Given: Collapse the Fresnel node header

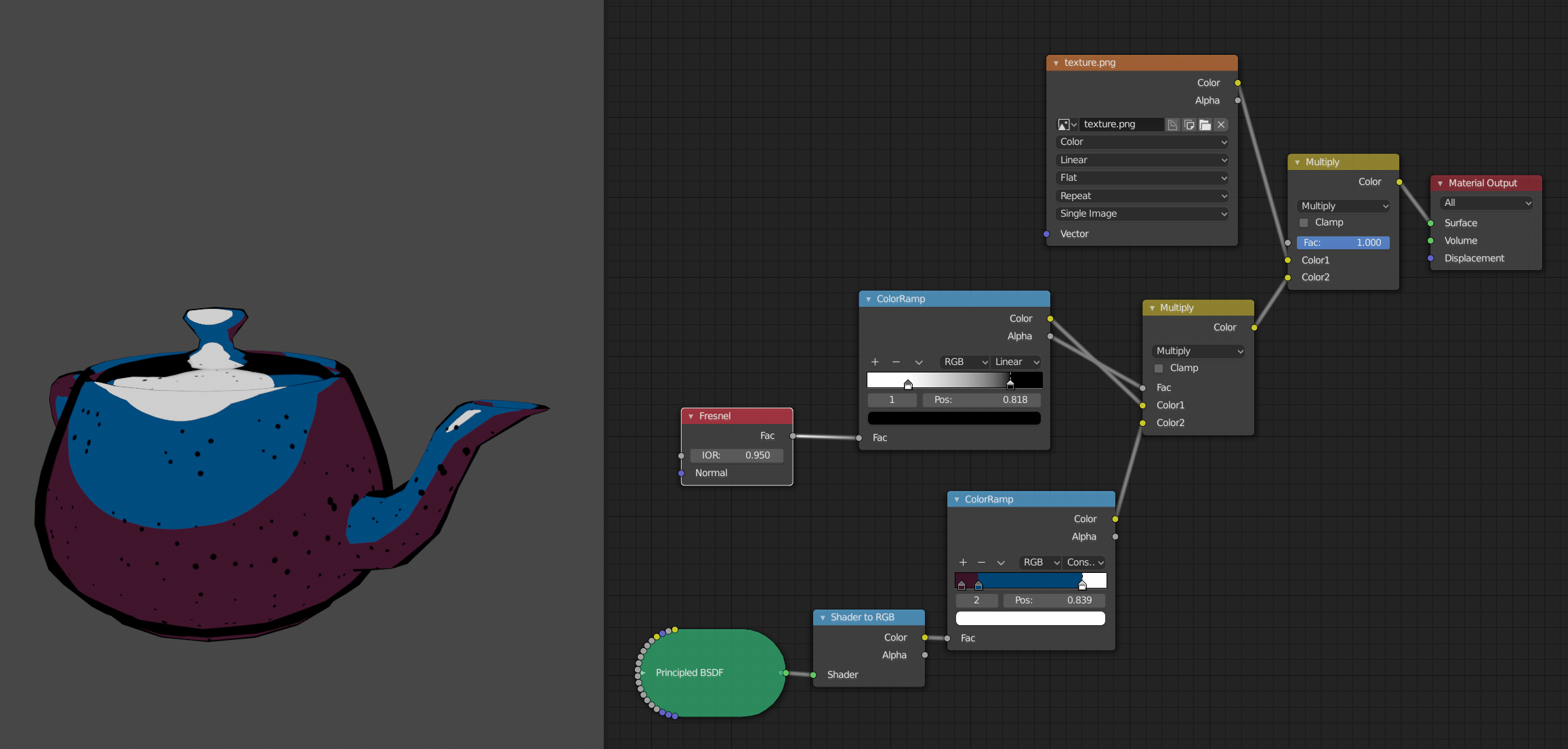Looking at the screenshot, I should click(x=690, y=416).
